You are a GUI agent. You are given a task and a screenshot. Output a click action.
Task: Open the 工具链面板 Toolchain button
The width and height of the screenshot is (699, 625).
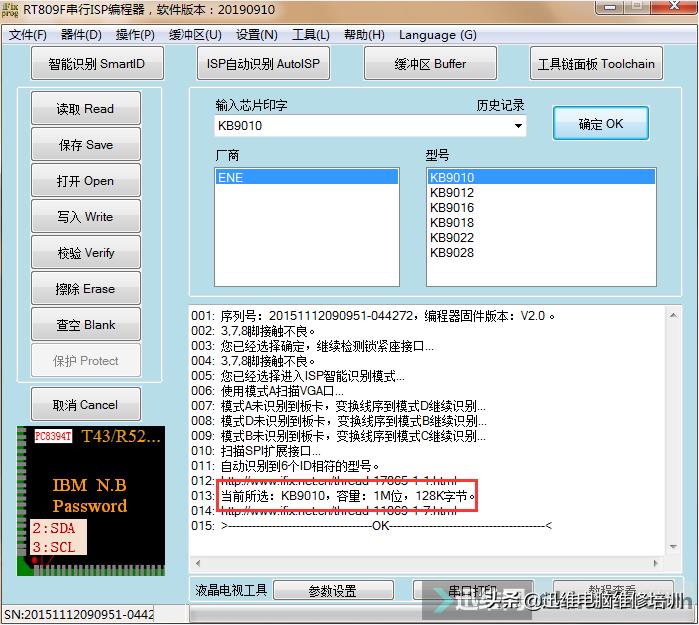(x=596, y=63)
